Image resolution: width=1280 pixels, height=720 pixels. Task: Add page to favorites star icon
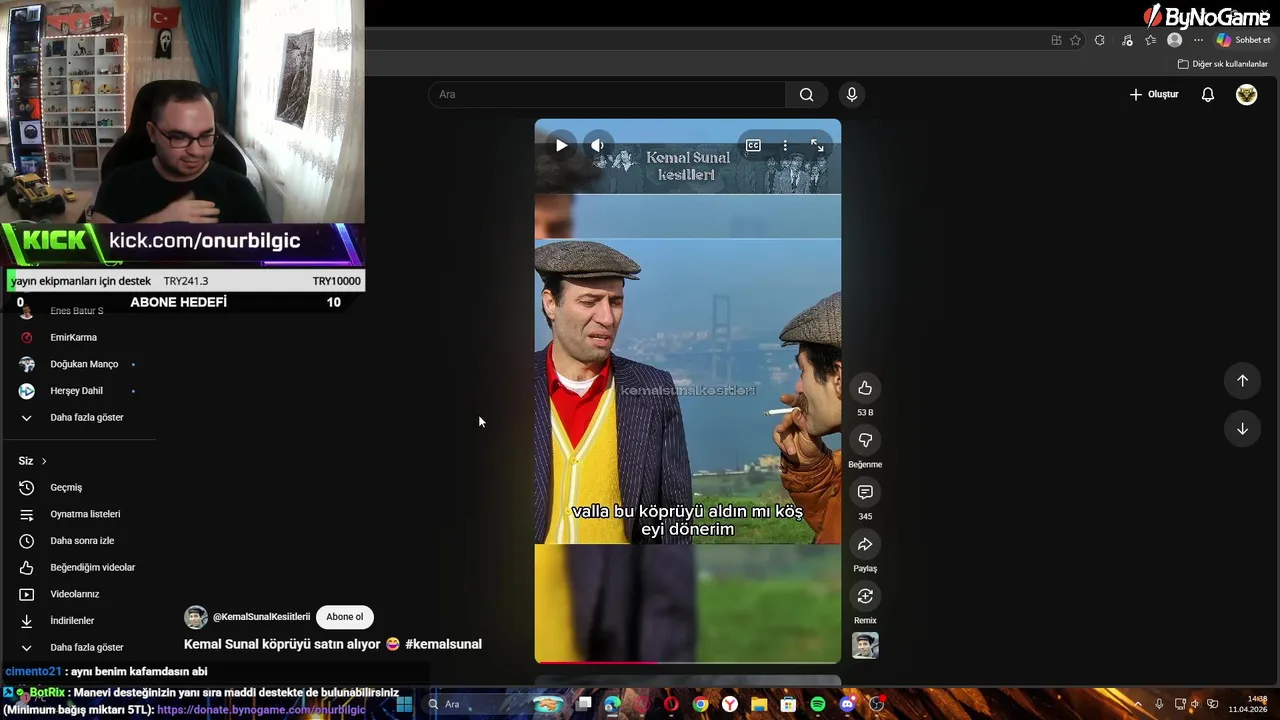[x=1075, y=40]
